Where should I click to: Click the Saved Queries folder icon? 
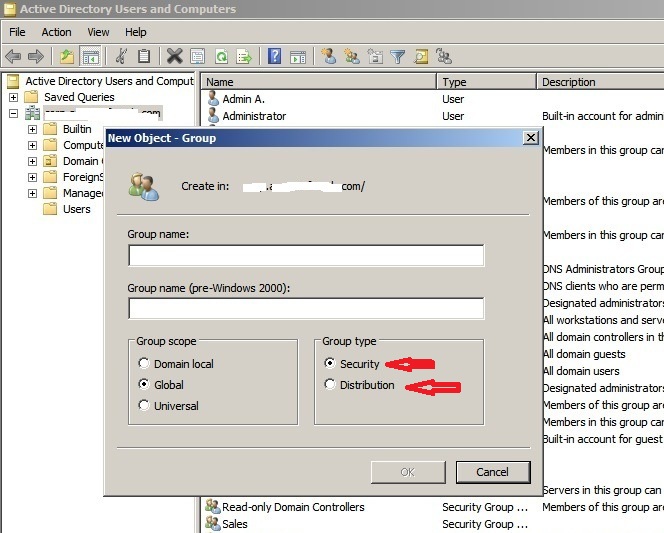point(31,97)
